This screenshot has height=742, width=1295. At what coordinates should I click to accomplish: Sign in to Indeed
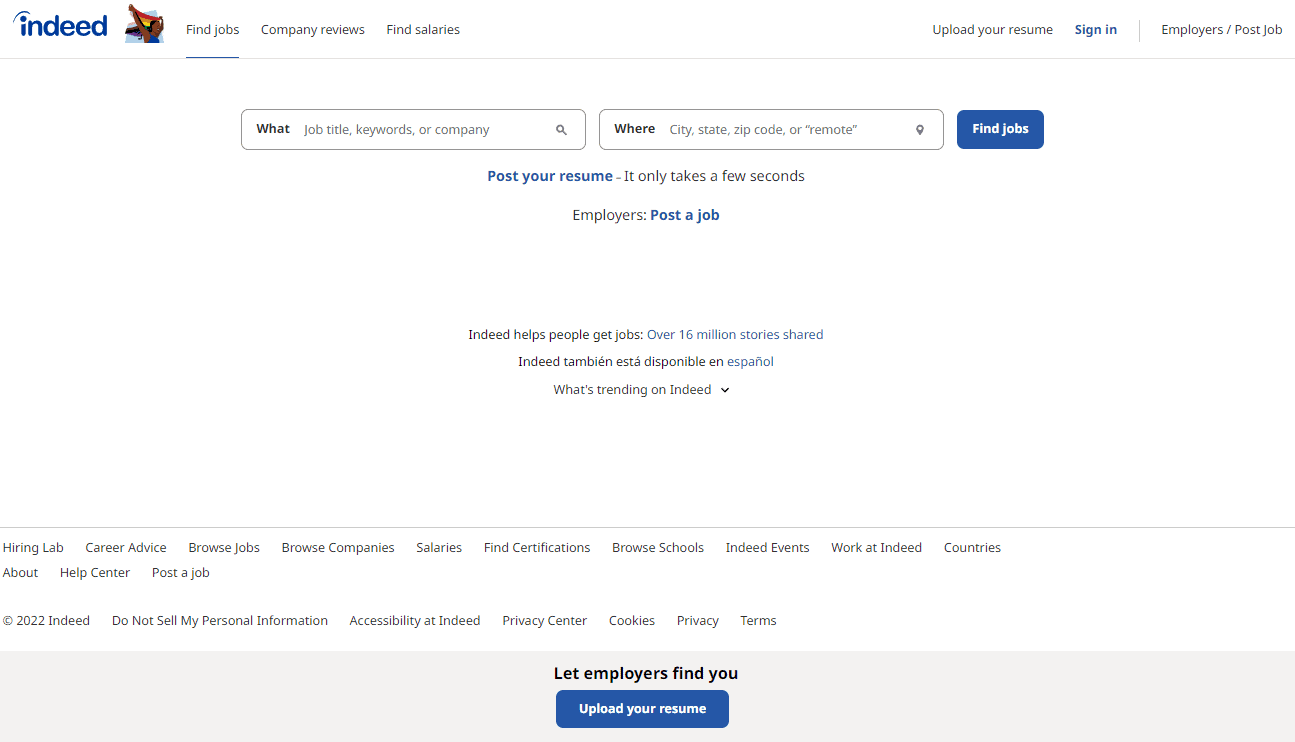coord(1095,29)
